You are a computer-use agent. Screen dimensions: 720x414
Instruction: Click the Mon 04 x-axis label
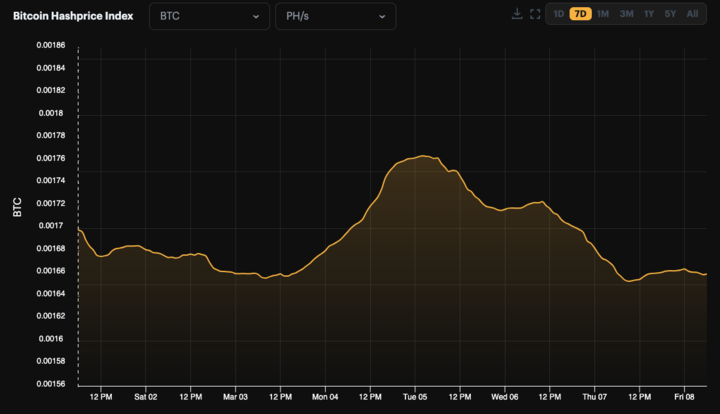click(x=325, y=397)
